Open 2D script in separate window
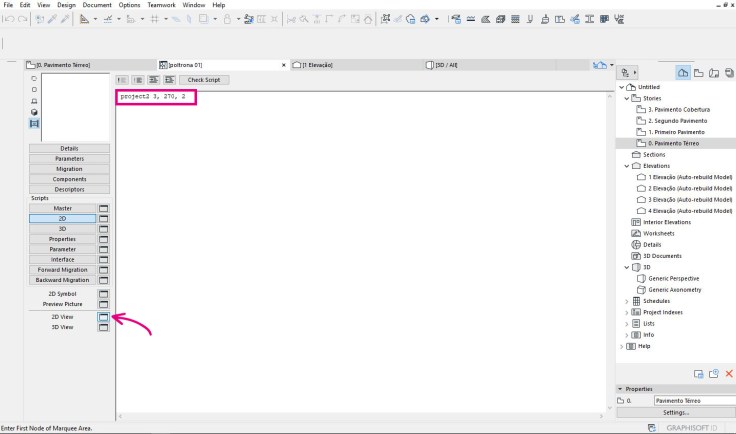 103,219
